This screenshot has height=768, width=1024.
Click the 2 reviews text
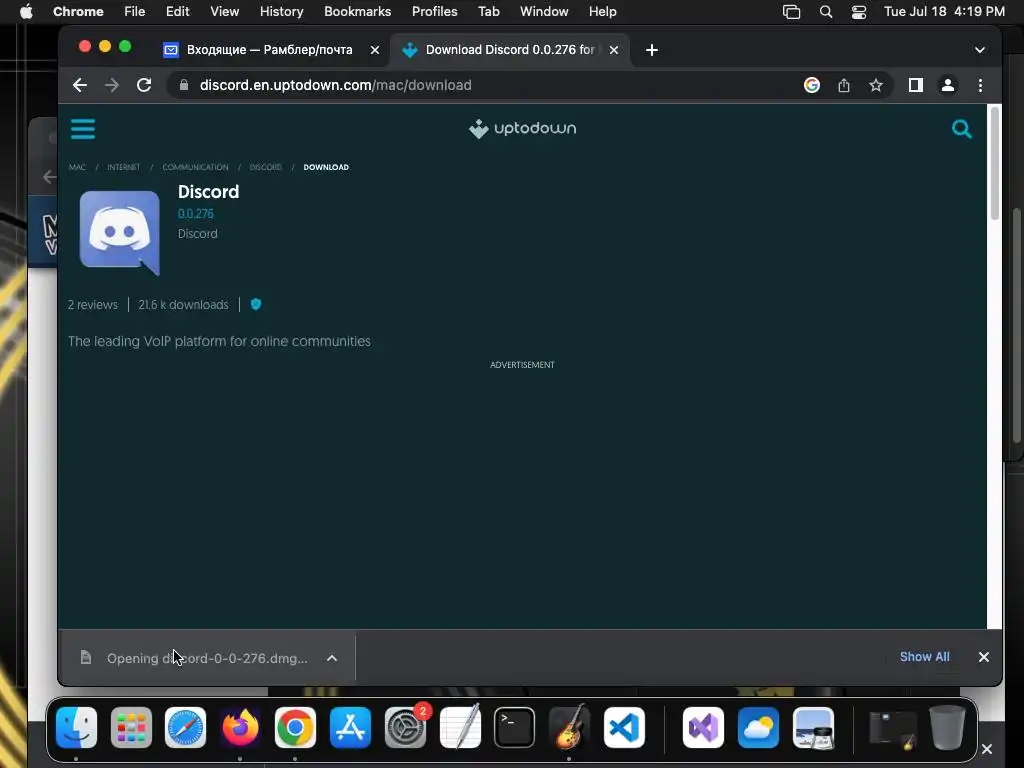[x=93, y=304]
